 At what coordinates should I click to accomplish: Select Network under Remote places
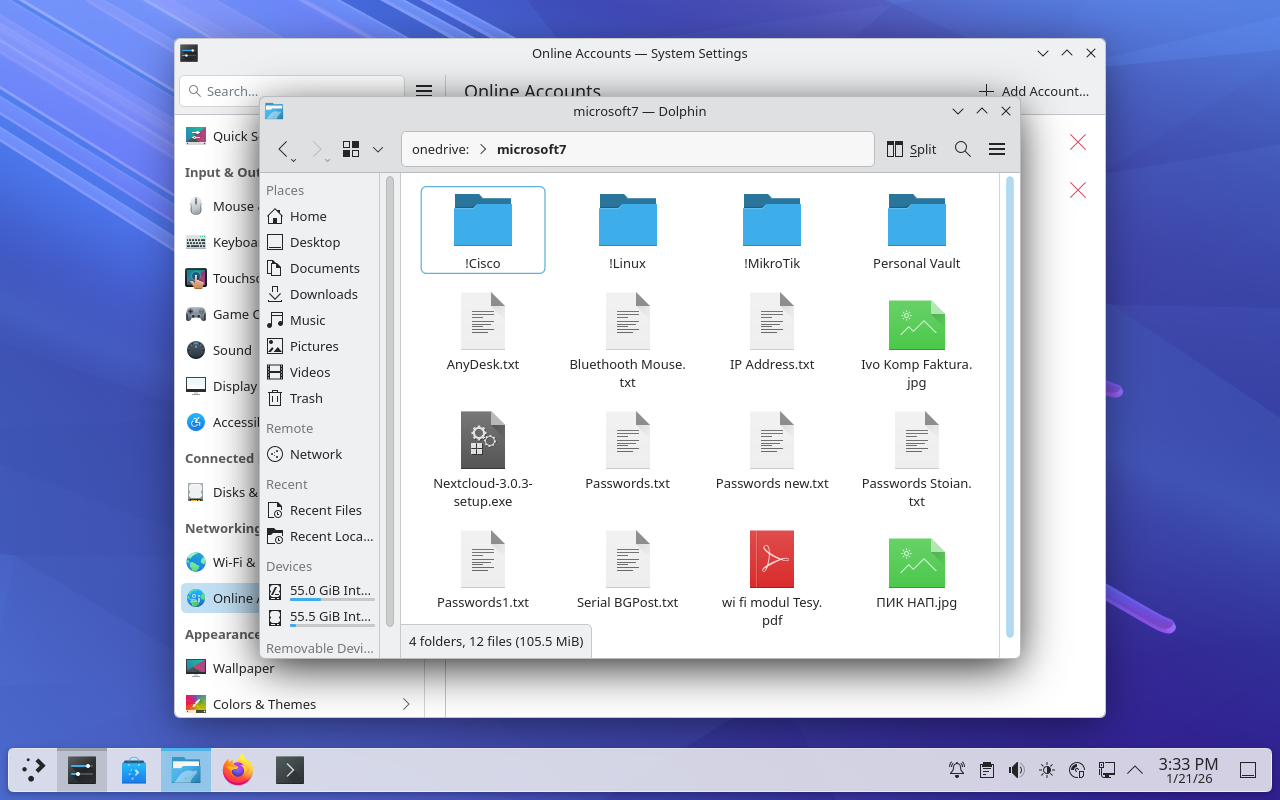coord(315,454)
